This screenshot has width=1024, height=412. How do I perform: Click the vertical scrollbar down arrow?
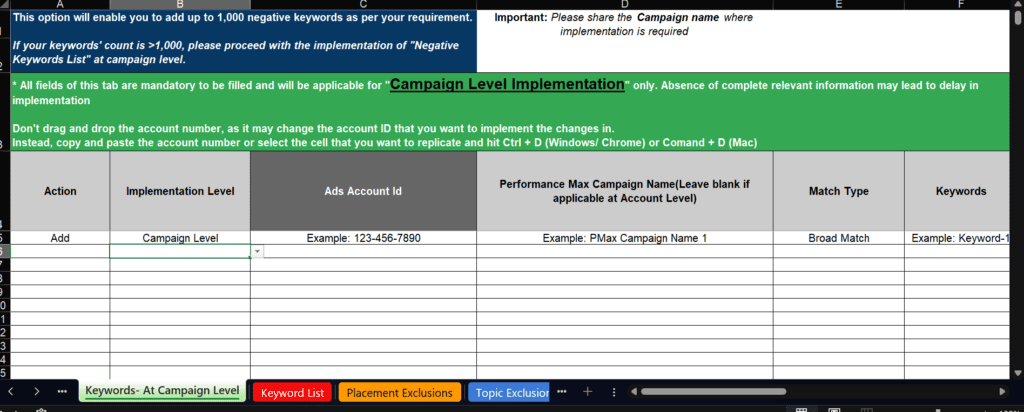point(1017,373)
